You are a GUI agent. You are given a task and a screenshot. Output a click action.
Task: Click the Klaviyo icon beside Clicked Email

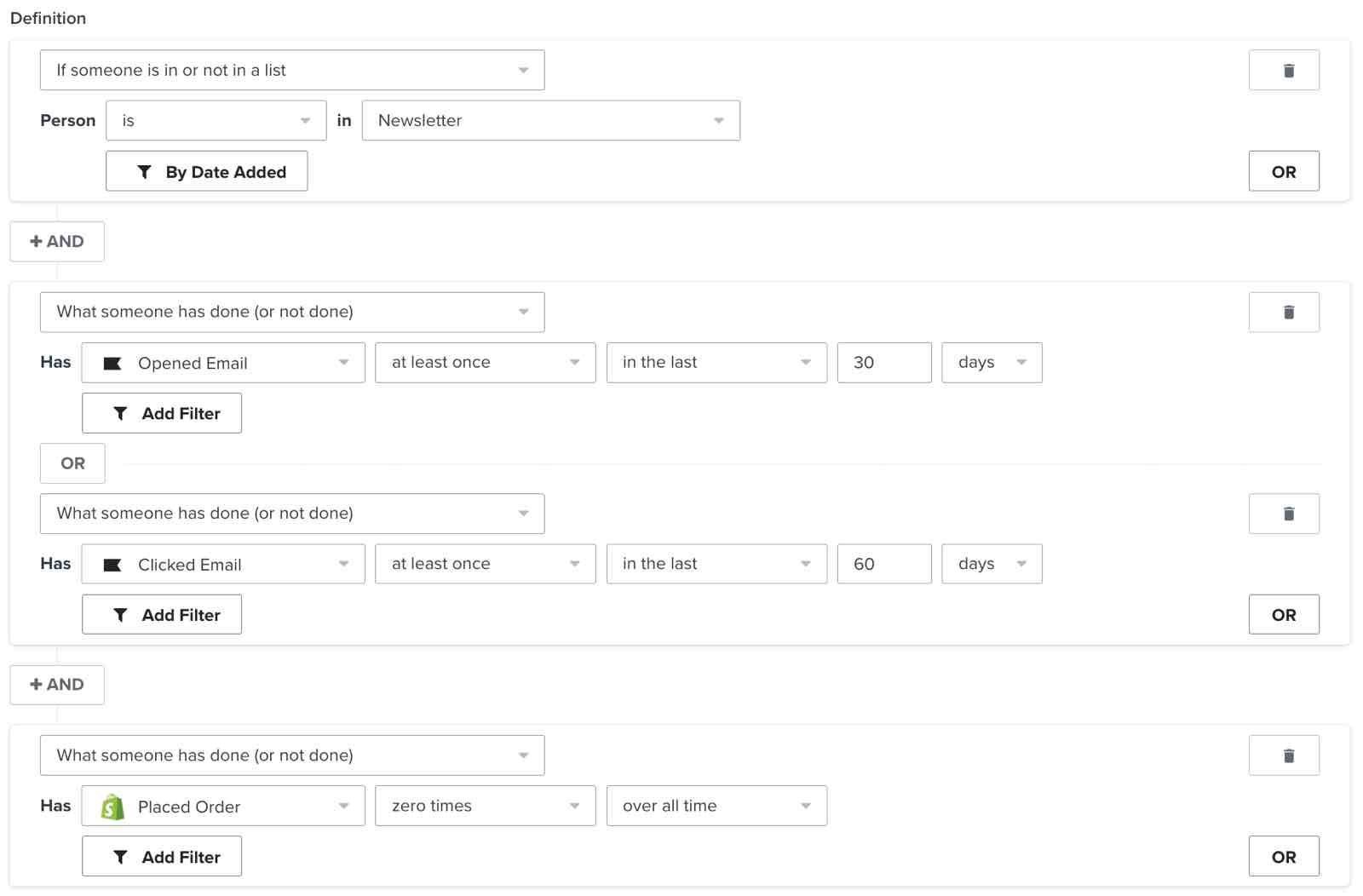112,564
